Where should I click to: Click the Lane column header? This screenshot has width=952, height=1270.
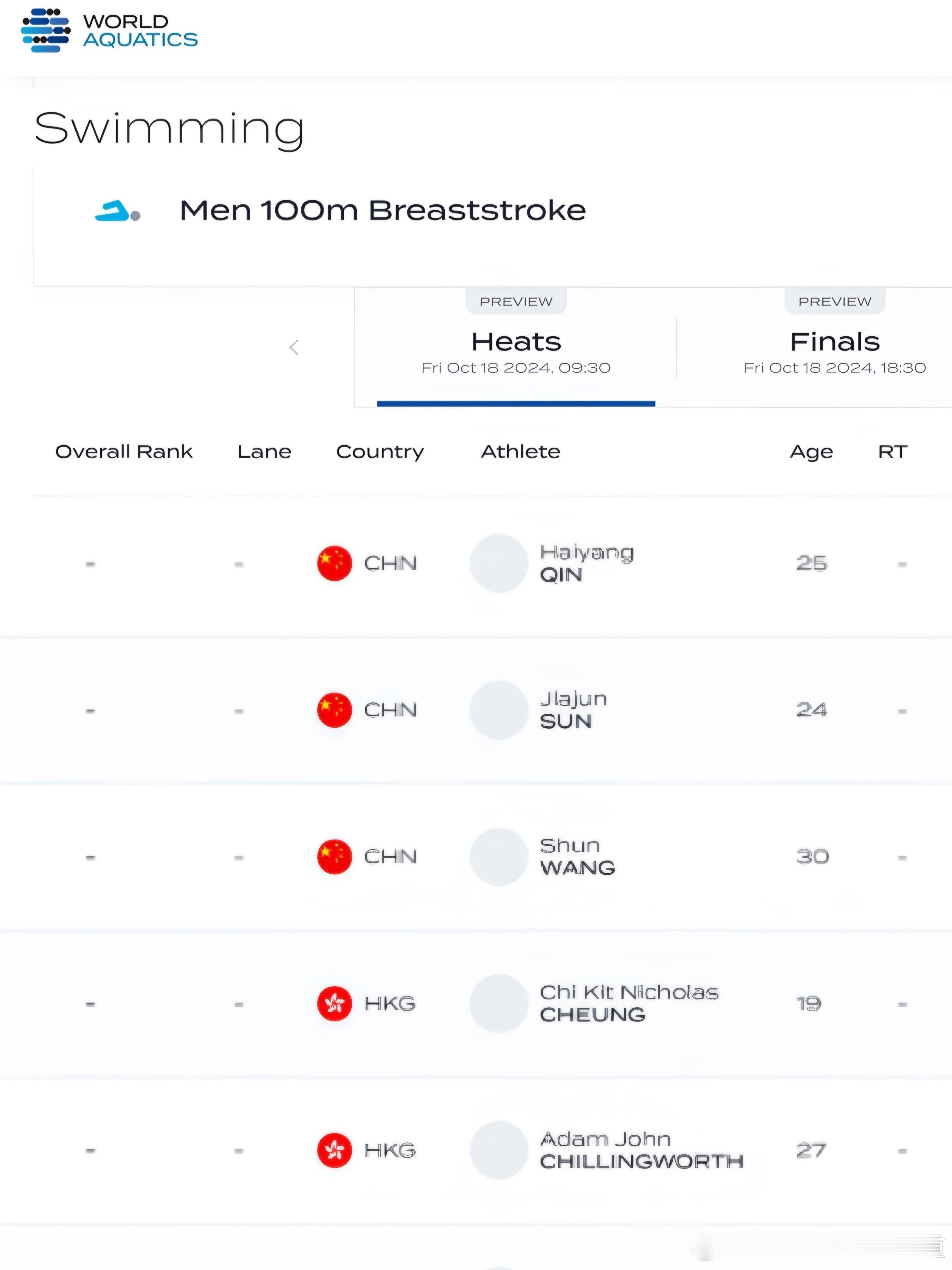(x=265, y=452)
